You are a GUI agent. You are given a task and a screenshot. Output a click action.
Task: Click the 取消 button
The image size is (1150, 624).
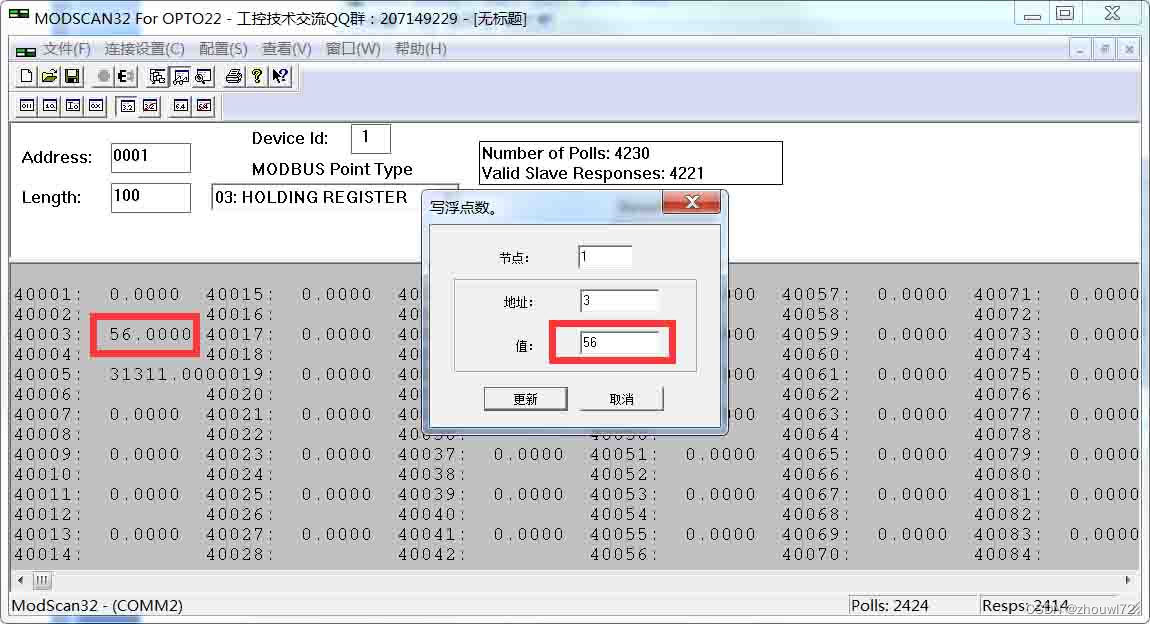tap(621, 398)
